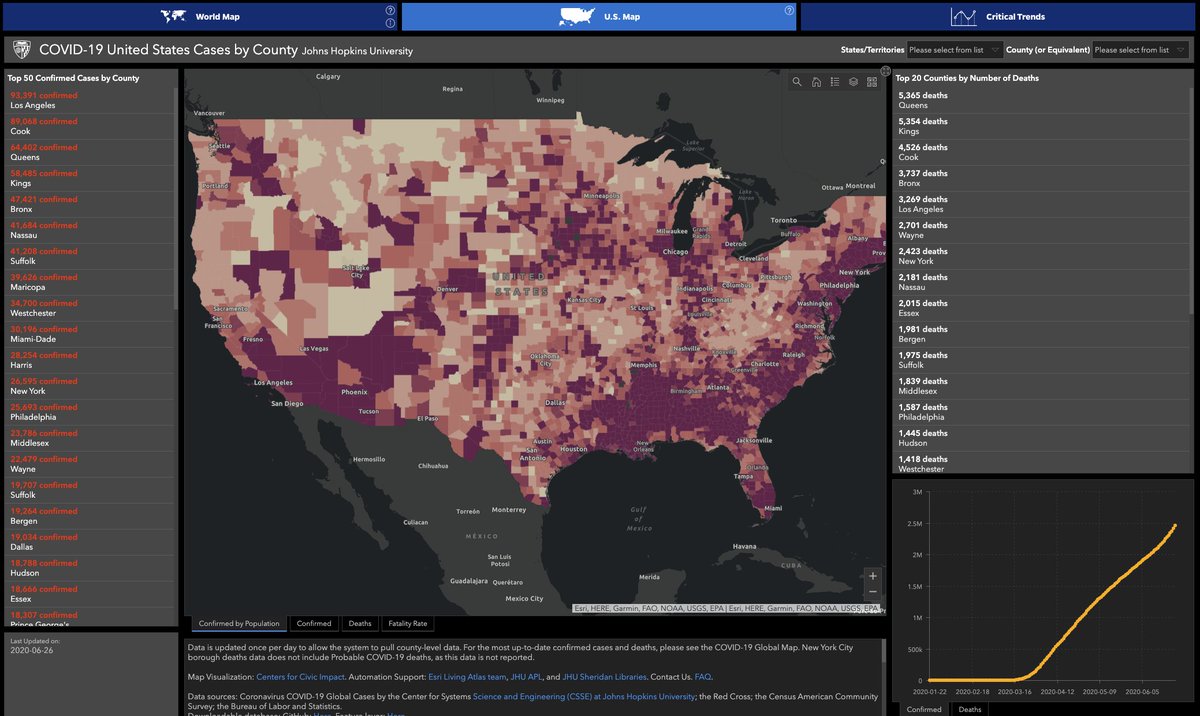Open the Centers for Civic Impact link
Image resolution: width=1200 pixels, height=716 pixels.
299,677
